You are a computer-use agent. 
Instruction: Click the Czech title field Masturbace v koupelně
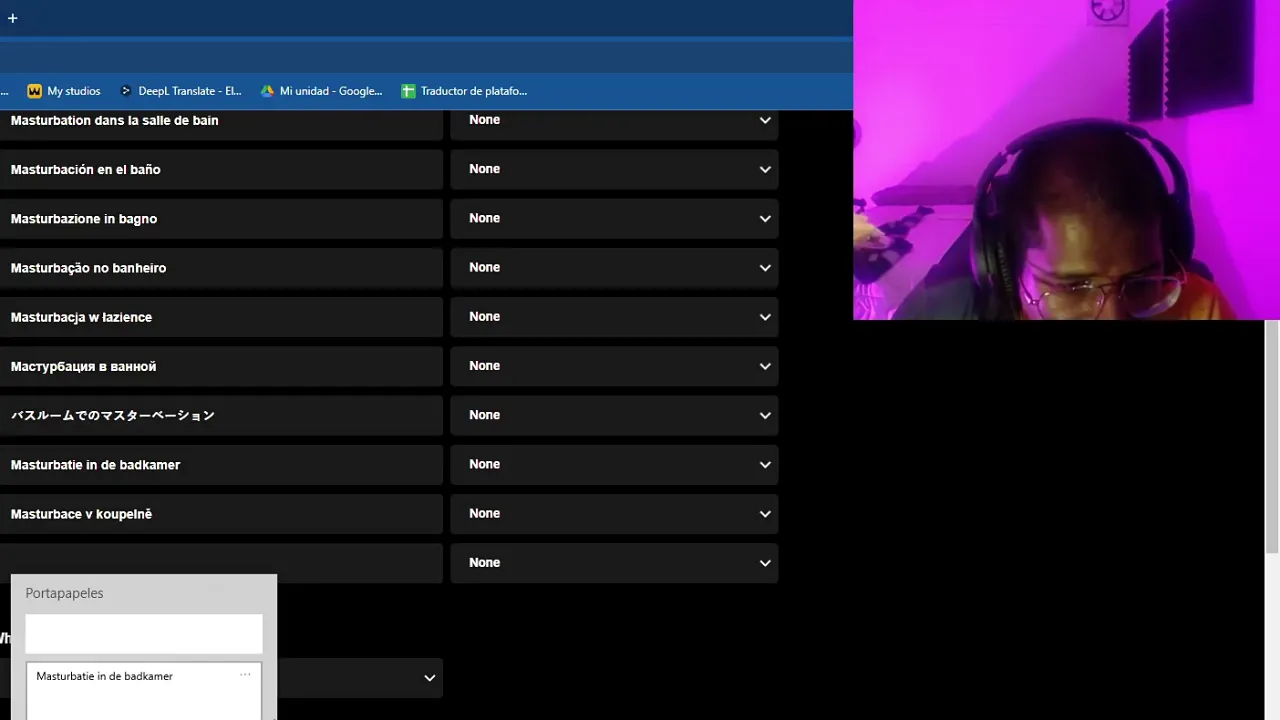click(x=221, y=514)
